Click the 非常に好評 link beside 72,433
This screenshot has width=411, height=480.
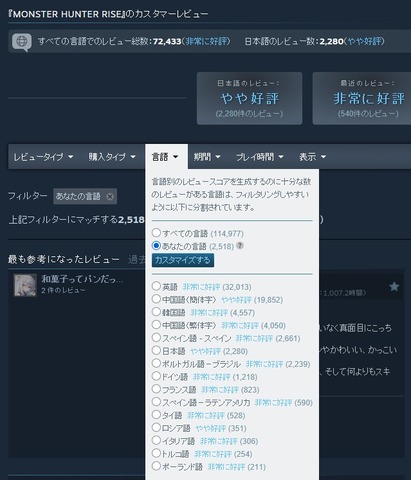tap(207, 41)
